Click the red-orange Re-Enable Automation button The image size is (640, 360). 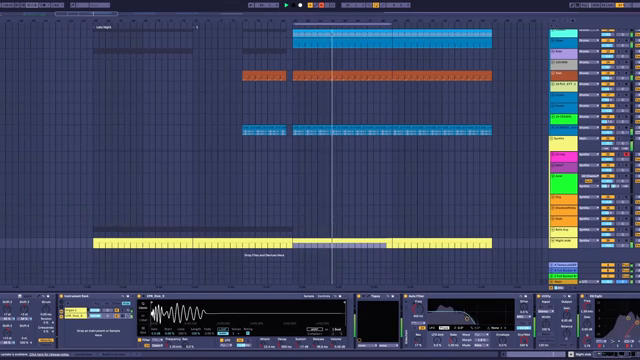pos(321,5)
